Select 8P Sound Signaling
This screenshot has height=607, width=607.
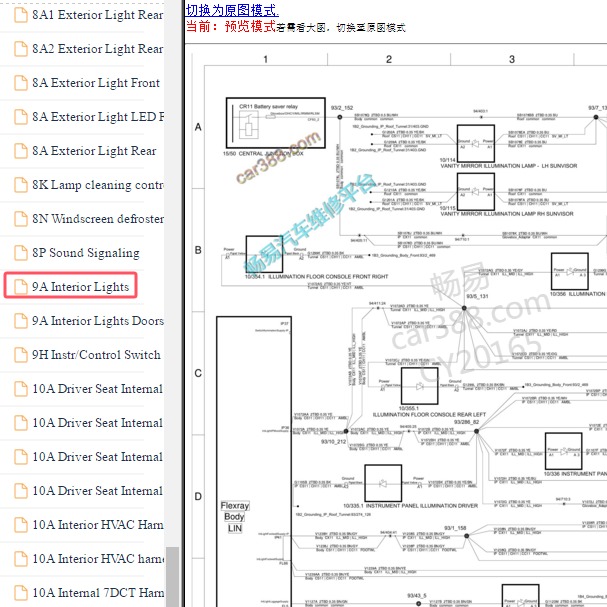[x=86, y=253]
